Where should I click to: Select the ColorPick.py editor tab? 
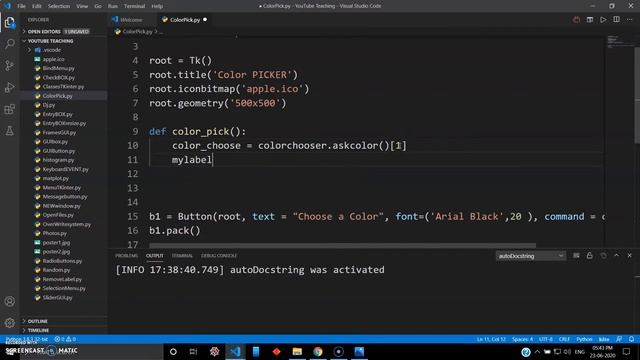(x=184, y=20)
